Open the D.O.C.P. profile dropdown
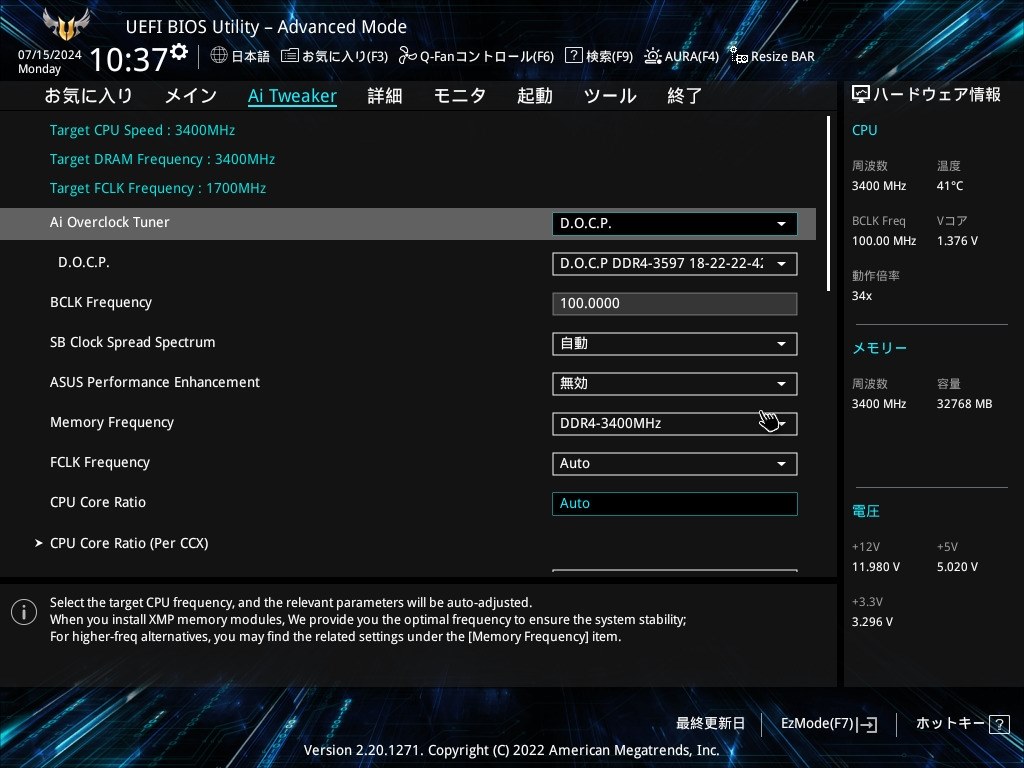Image resolution: width=1024 pixels, height=768 pixels. [x=675, y=264]
